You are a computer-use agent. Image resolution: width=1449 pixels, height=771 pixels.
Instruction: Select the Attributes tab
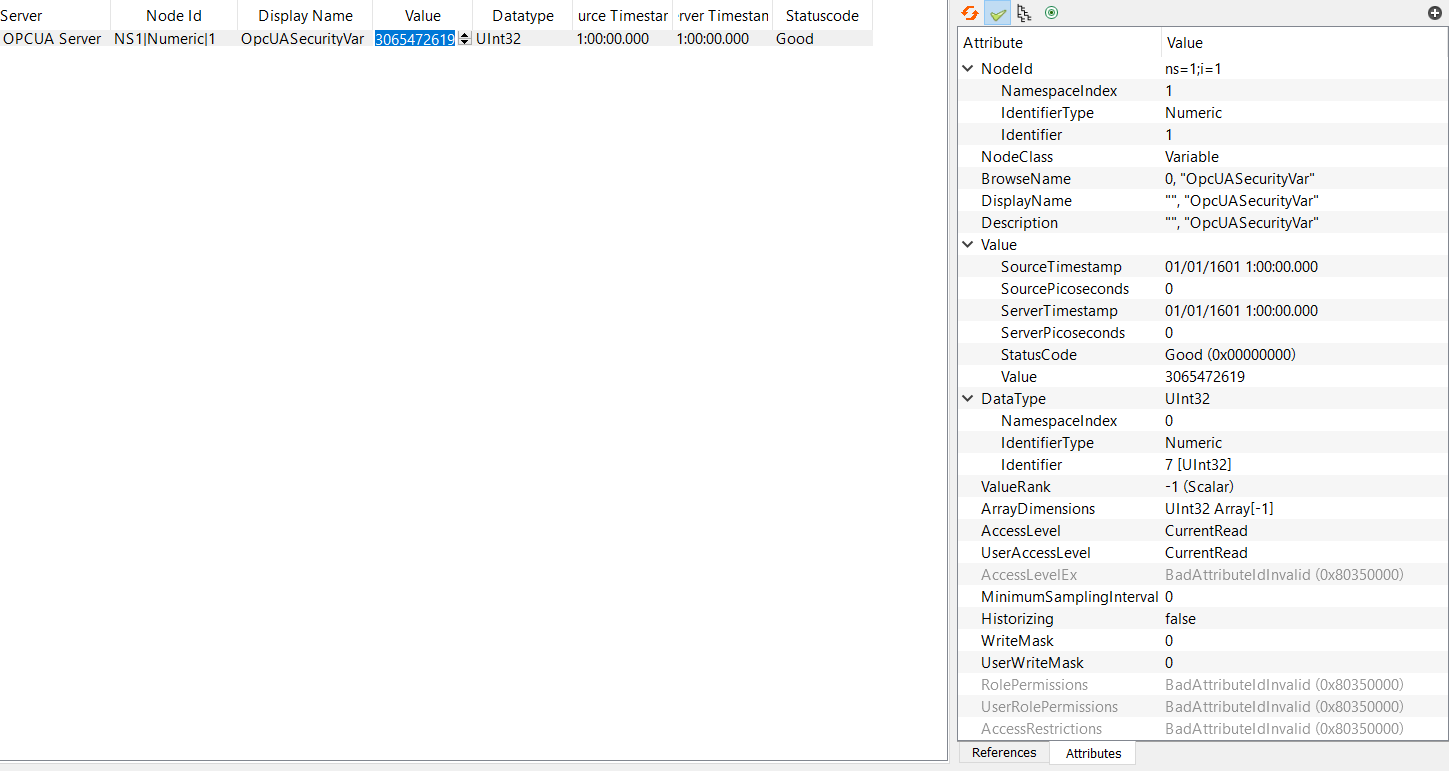click(1092, 752)
